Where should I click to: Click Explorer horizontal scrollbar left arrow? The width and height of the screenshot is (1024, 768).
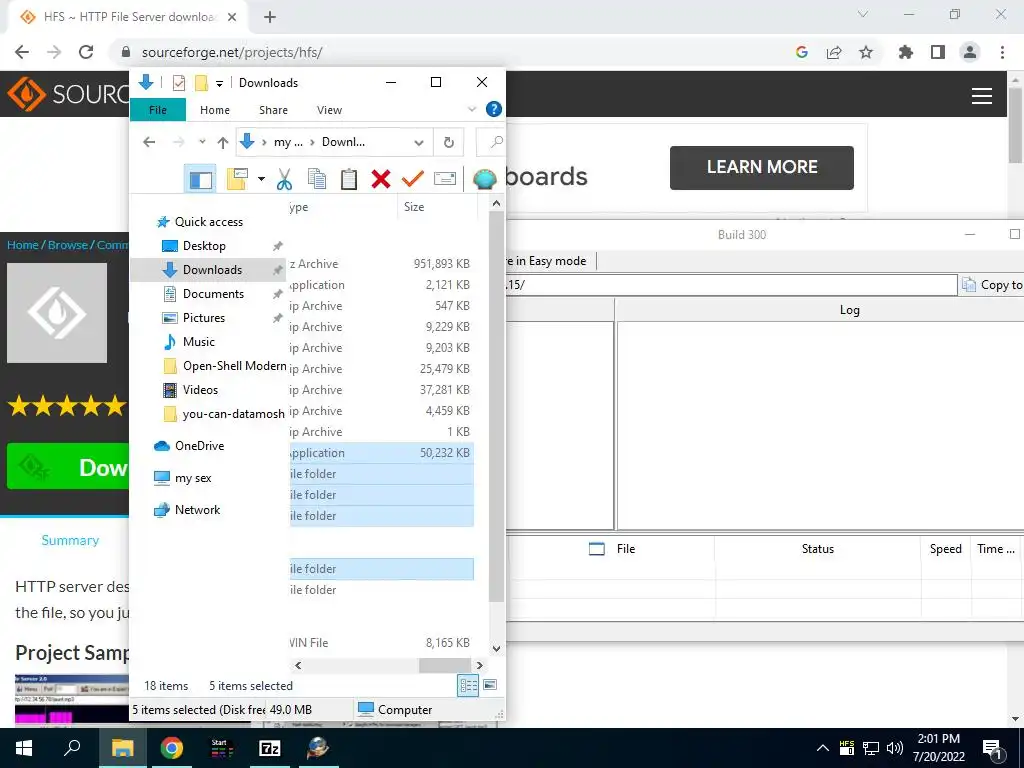pyautogui.click(x=298, y=665)
